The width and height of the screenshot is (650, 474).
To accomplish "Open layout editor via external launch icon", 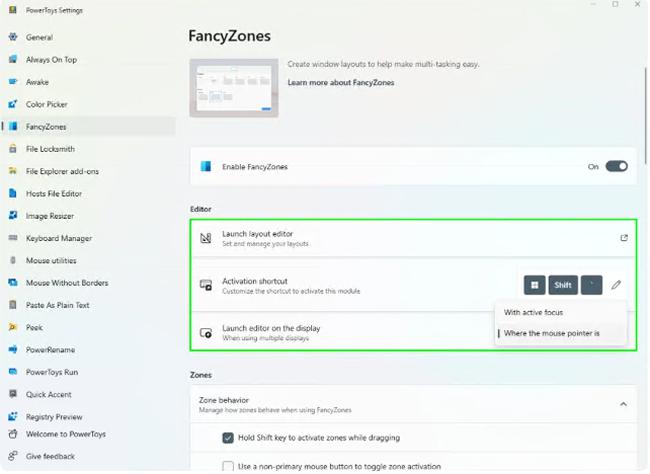I will [624, 238].
